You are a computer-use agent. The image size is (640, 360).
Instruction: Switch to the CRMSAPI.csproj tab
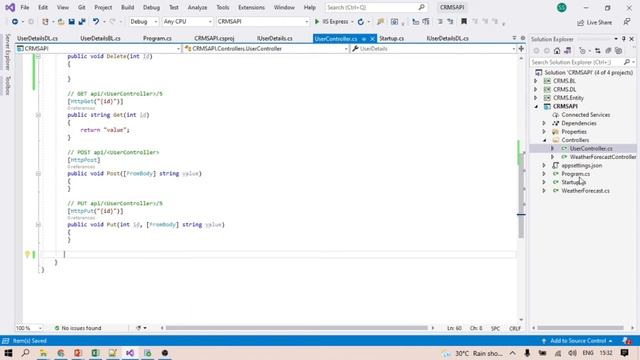pyautogui.click(x=214, y=38)
